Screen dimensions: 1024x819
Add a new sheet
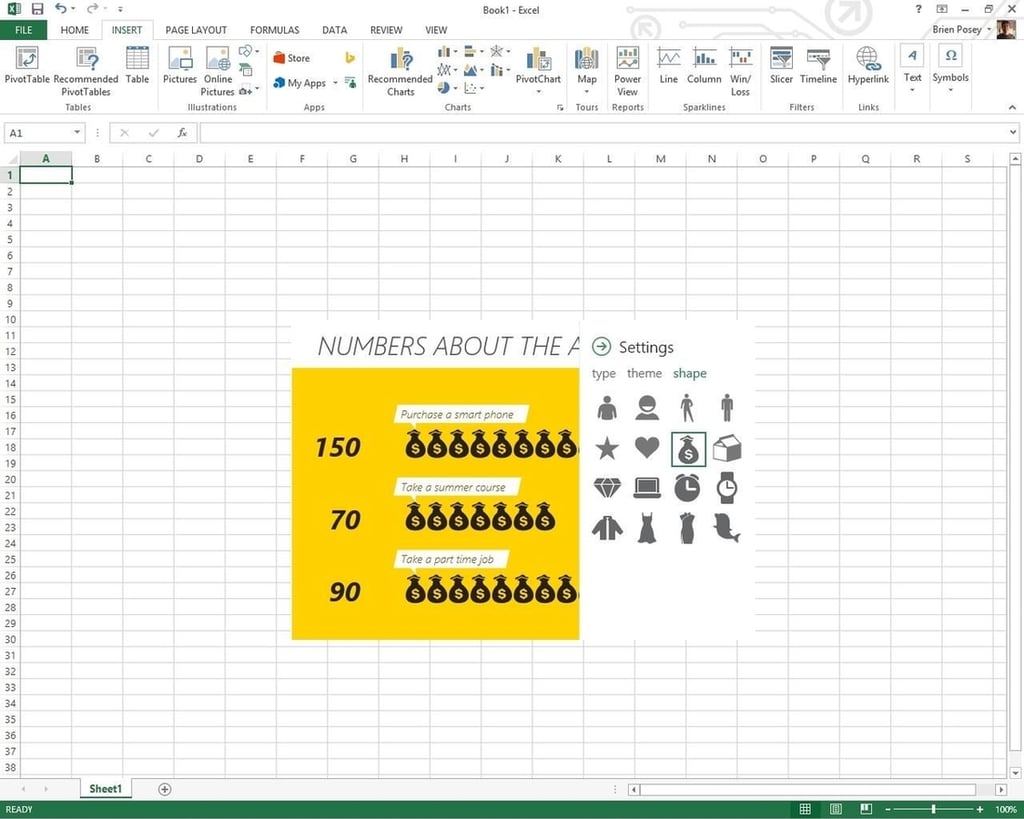[x=165, y=789]
